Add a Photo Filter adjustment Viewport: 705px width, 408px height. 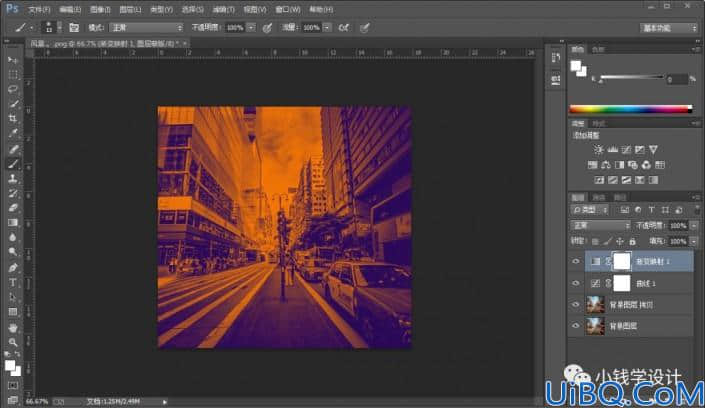pos(633,165)
